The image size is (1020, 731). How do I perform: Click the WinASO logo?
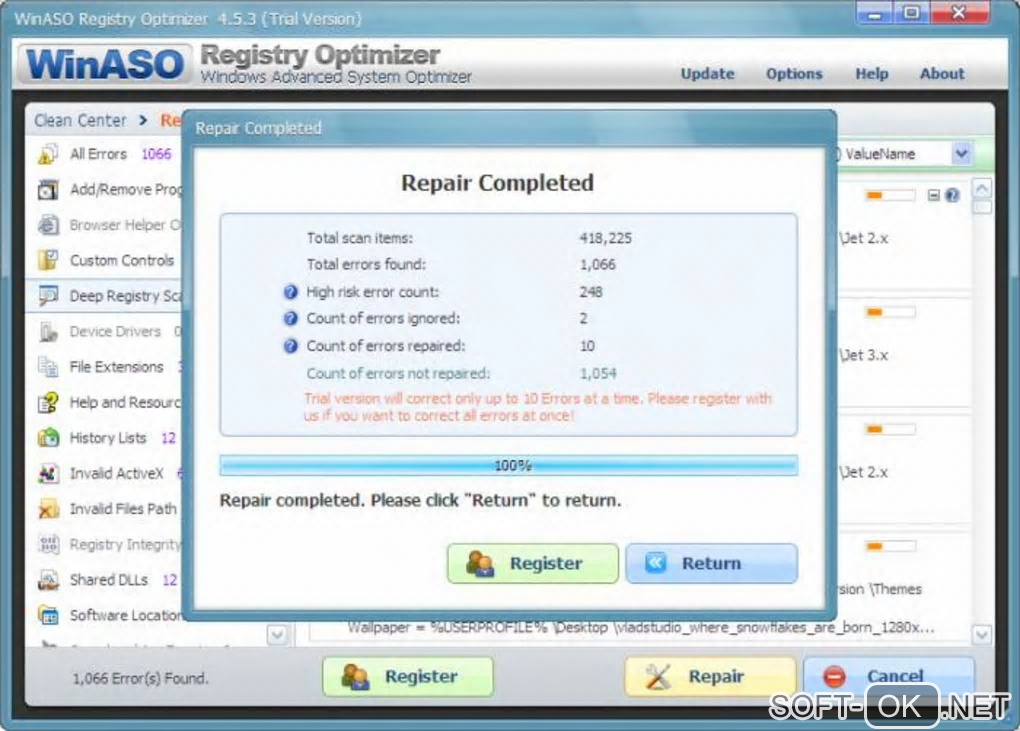tap(104, 64)
